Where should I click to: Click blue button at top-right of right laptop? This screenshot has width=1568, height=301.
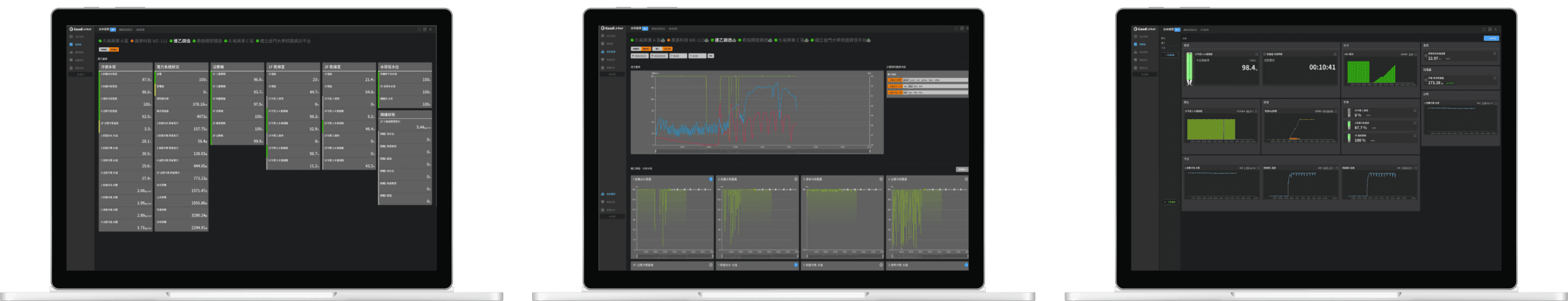tap(1491, 38)
